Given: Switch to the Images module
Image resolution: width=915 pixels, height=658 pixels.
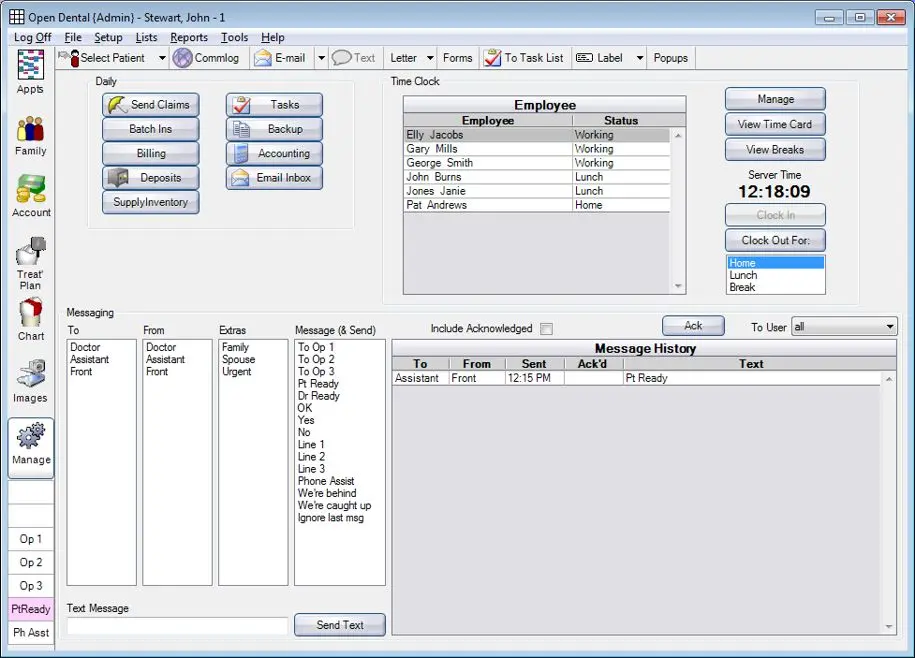Looking at the screenshot, I should point(30,381).
